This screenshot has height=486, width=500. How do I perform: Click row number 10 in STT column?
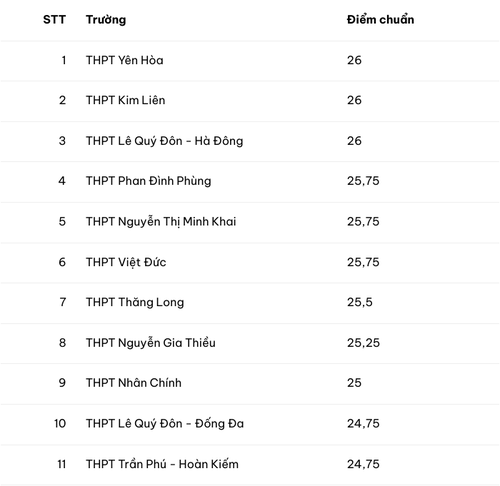tap(60, 424)
